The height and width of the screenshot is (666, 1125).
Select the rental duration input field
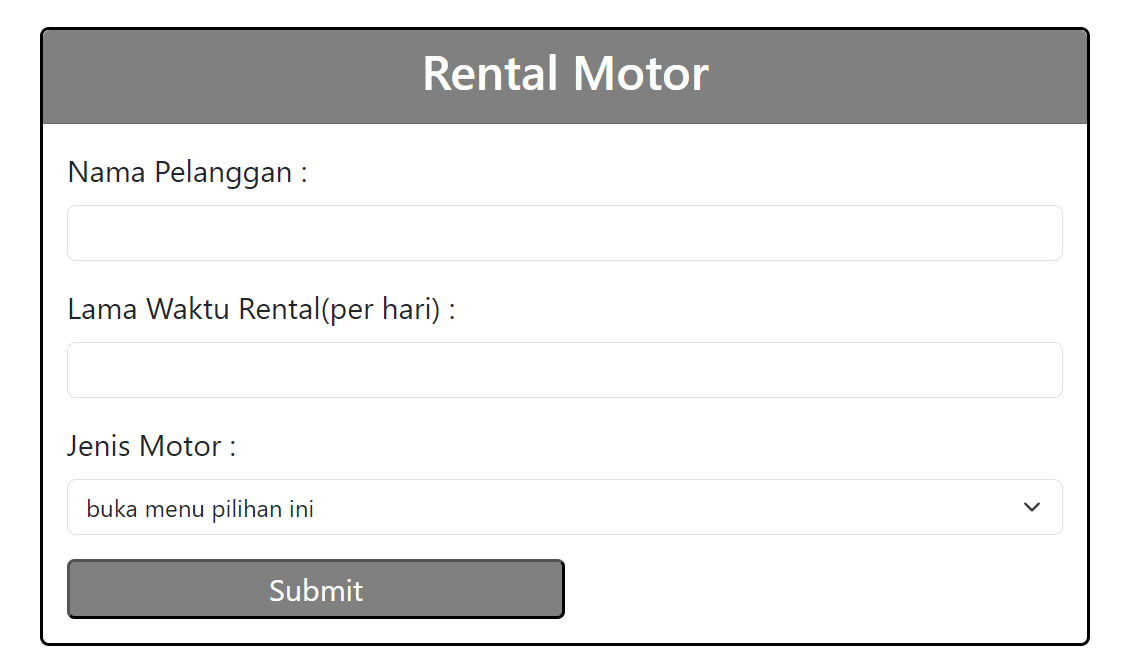[x=564, y=370]
